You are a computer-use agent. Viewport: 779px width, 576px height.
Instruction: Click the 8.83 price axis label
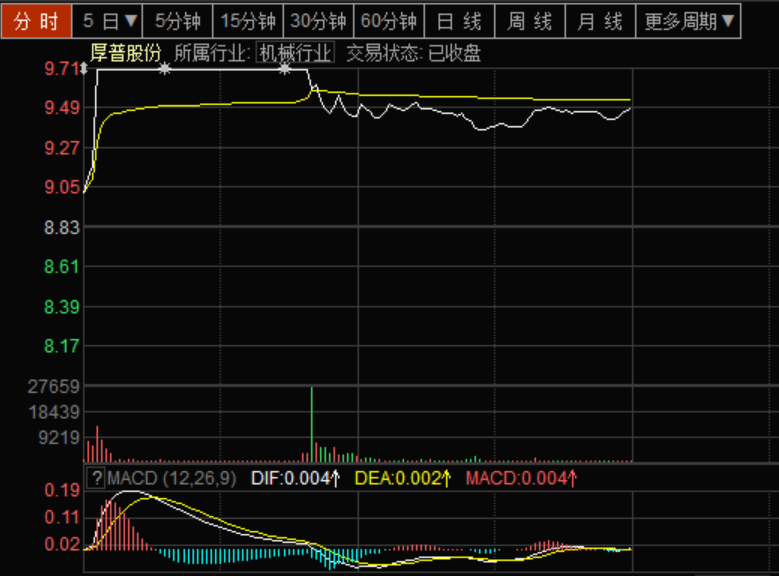coord(62,227)
